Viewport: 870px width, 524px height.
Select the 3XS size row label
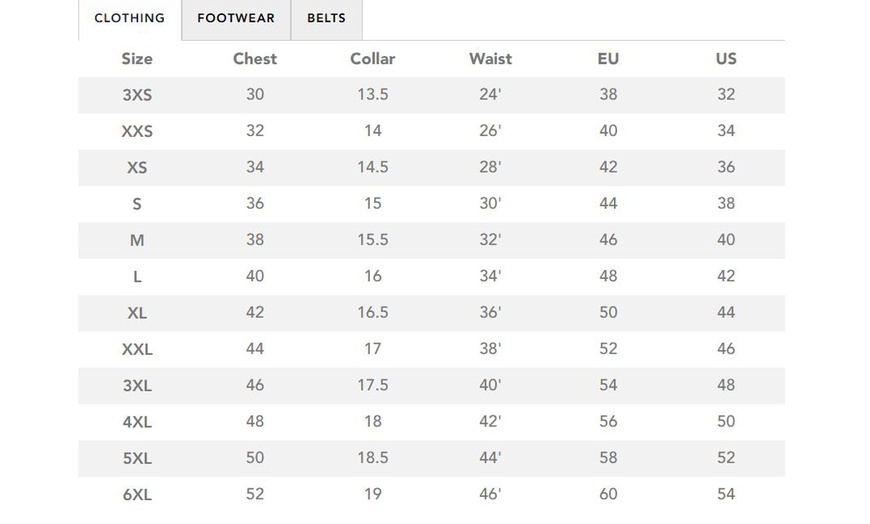[137, 95]
